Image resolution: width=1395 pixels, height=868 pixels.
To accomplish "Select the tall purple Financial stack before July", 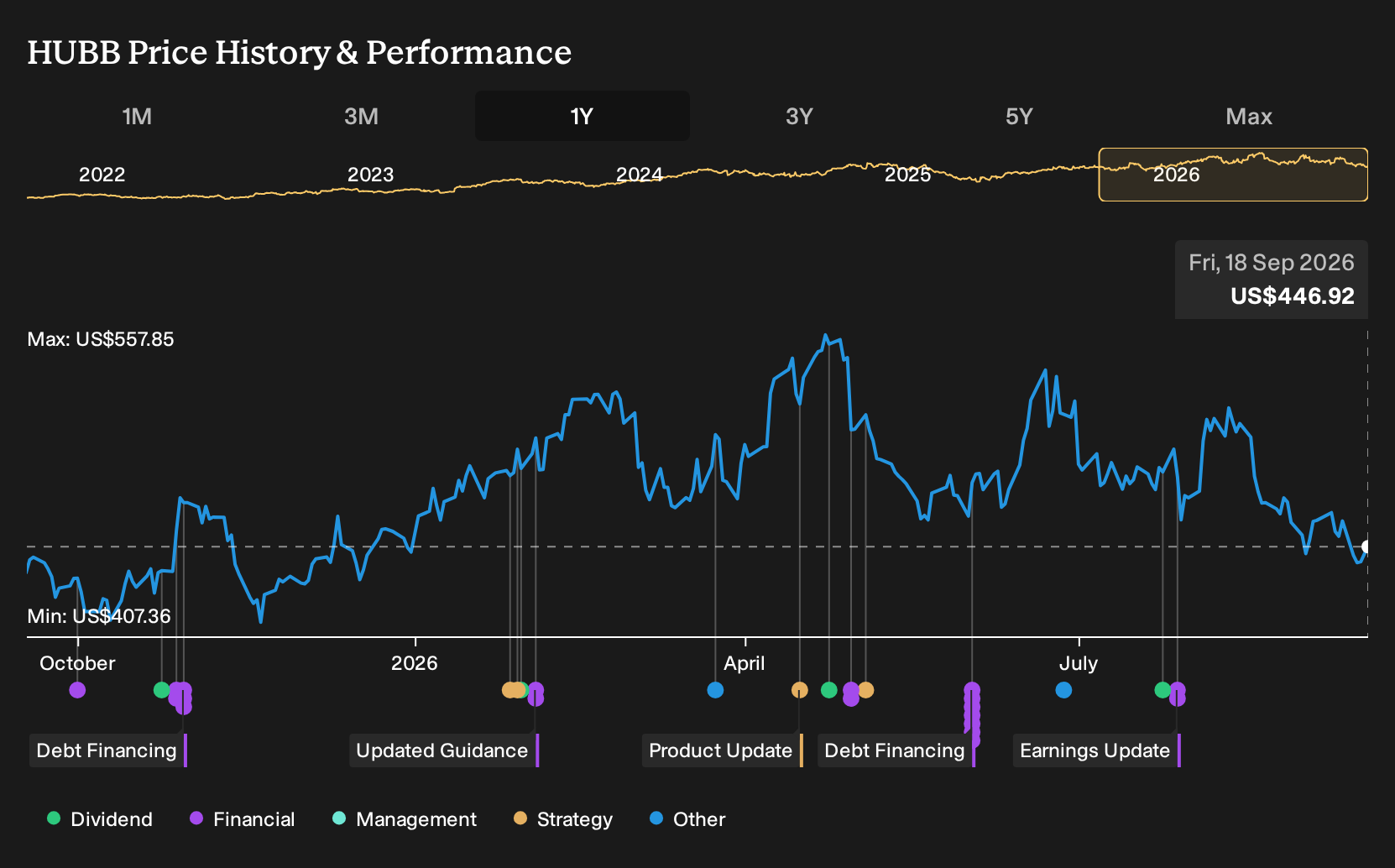I will pos(972,714).
